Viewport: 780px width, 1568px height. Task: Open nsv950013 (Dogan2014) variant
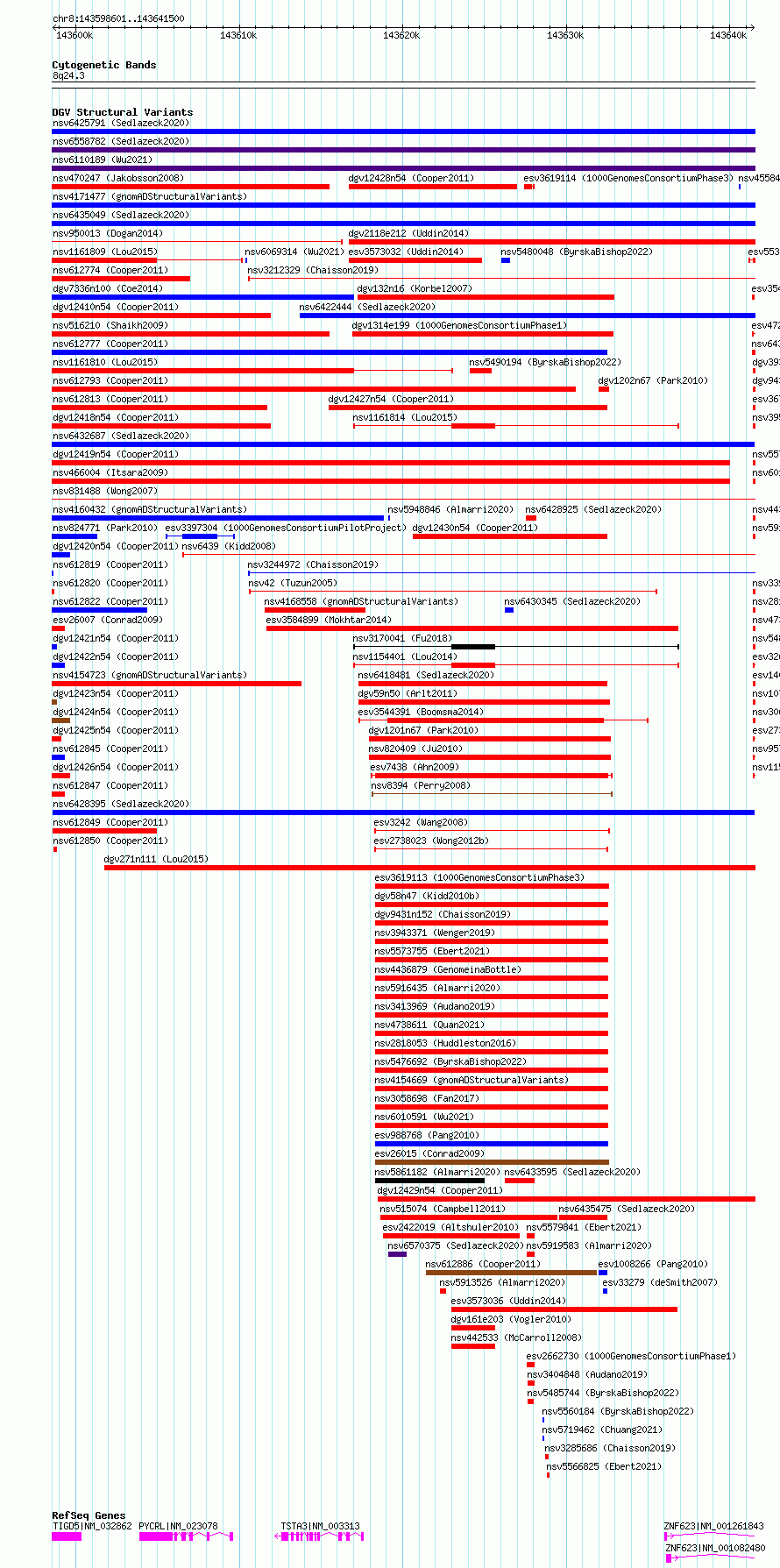108,233
